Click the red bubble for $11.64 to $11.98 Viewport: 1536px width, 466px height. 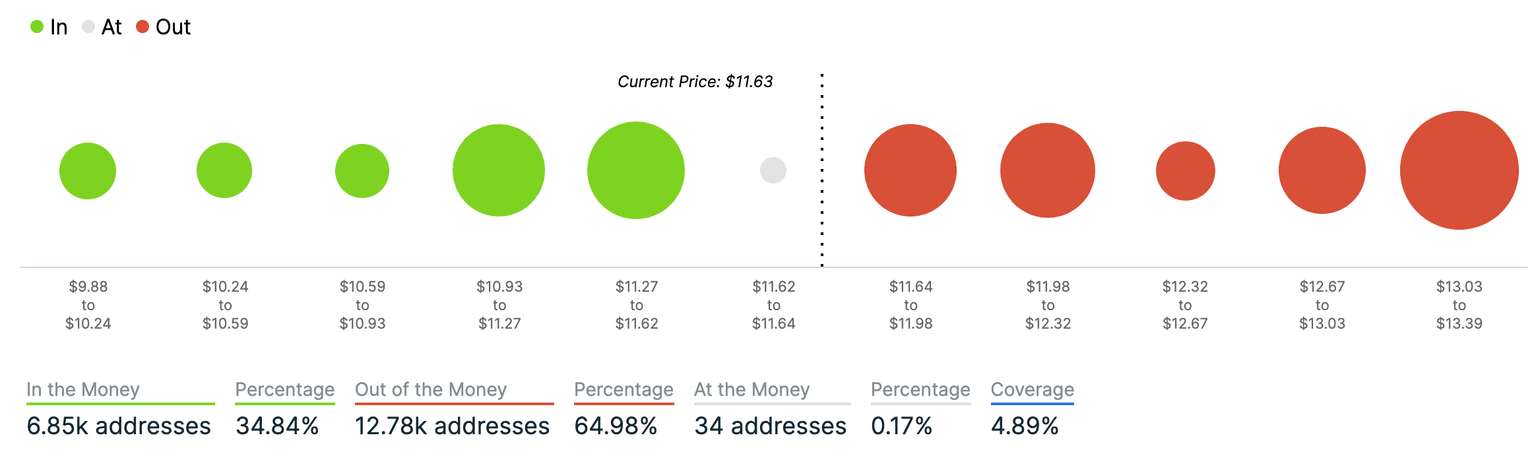click(910, 170)
